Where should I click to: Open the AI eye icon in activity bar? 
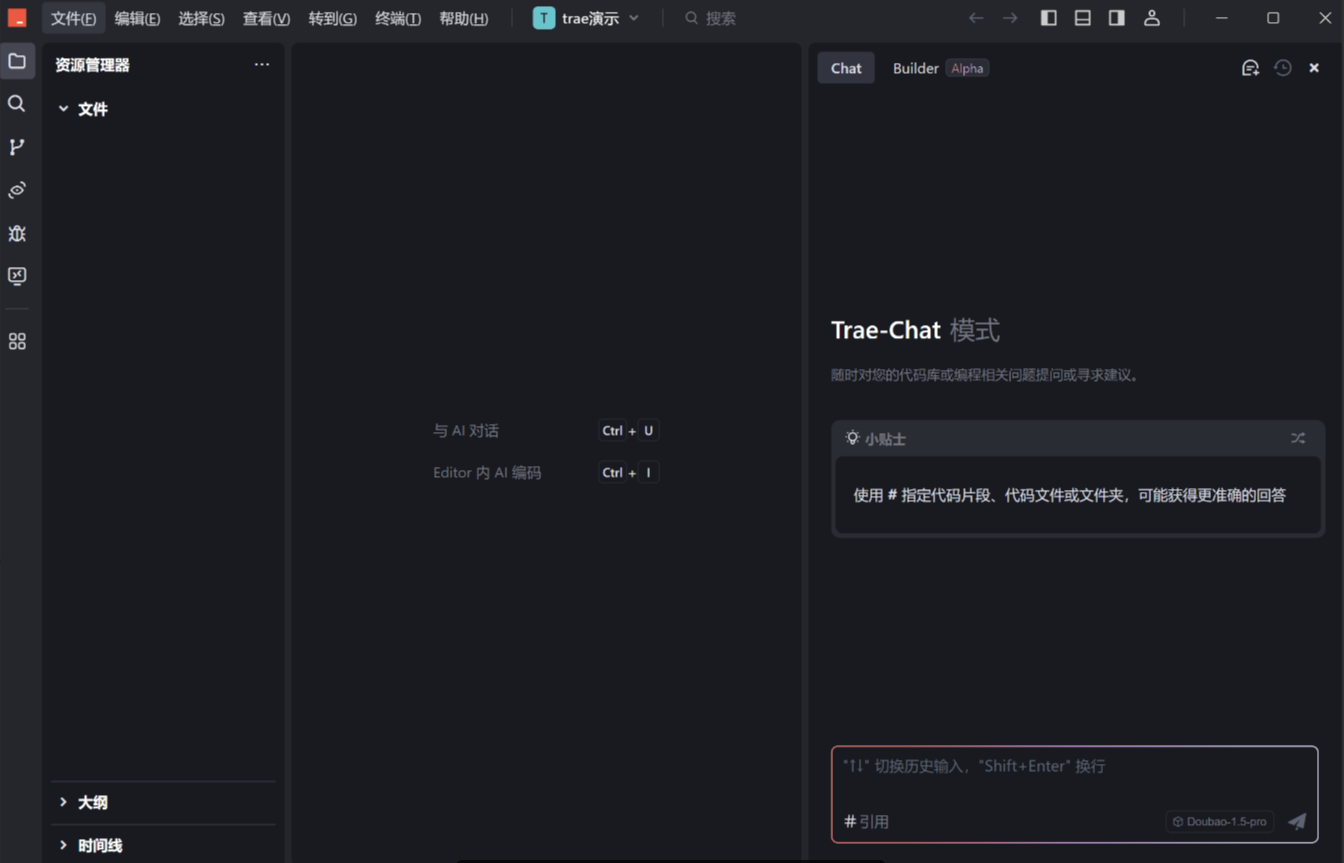pyautogui.click(x=17, y=190)
